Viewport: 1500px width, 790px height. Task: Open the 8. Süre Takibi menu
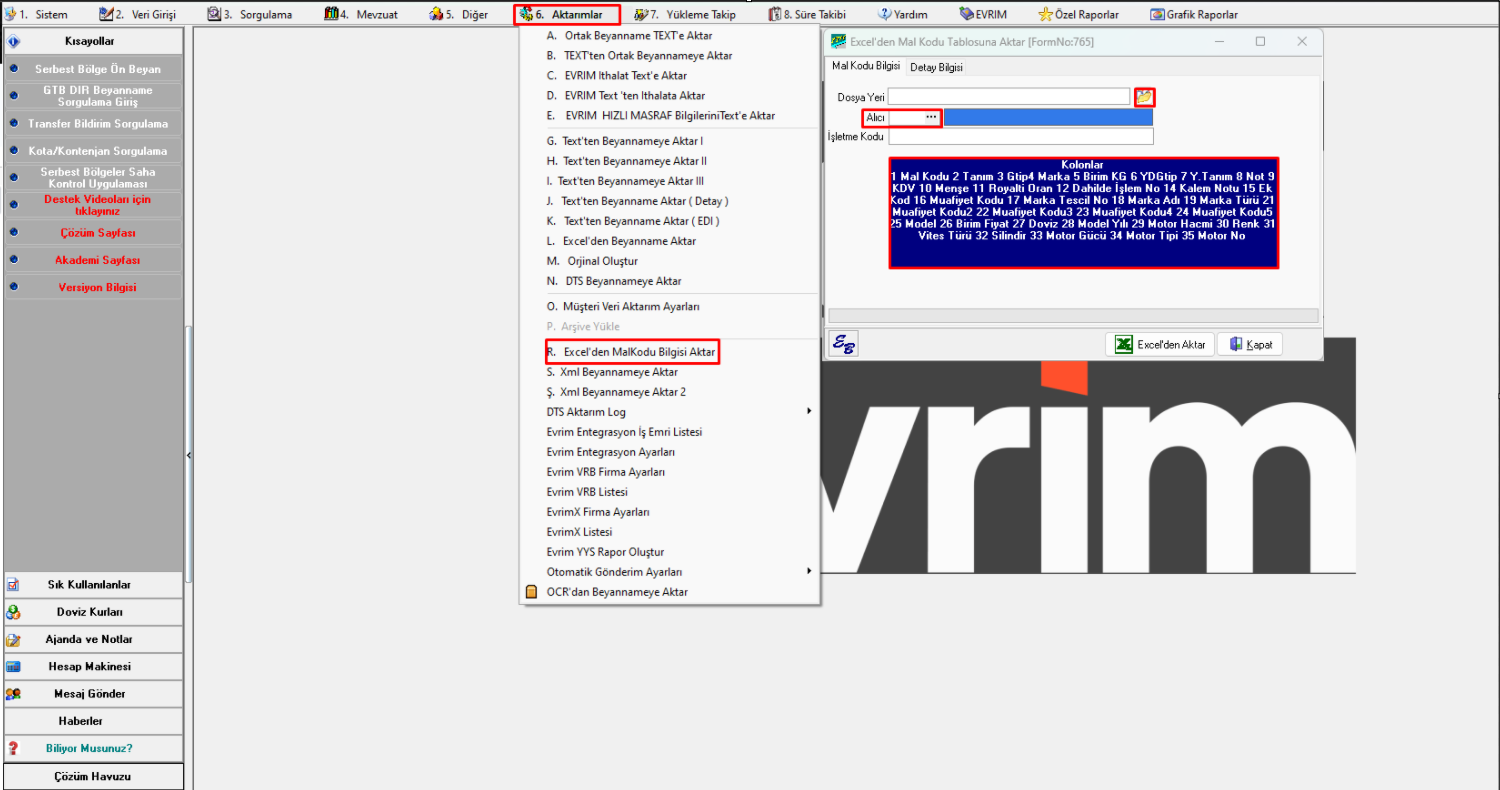(807, 14)
